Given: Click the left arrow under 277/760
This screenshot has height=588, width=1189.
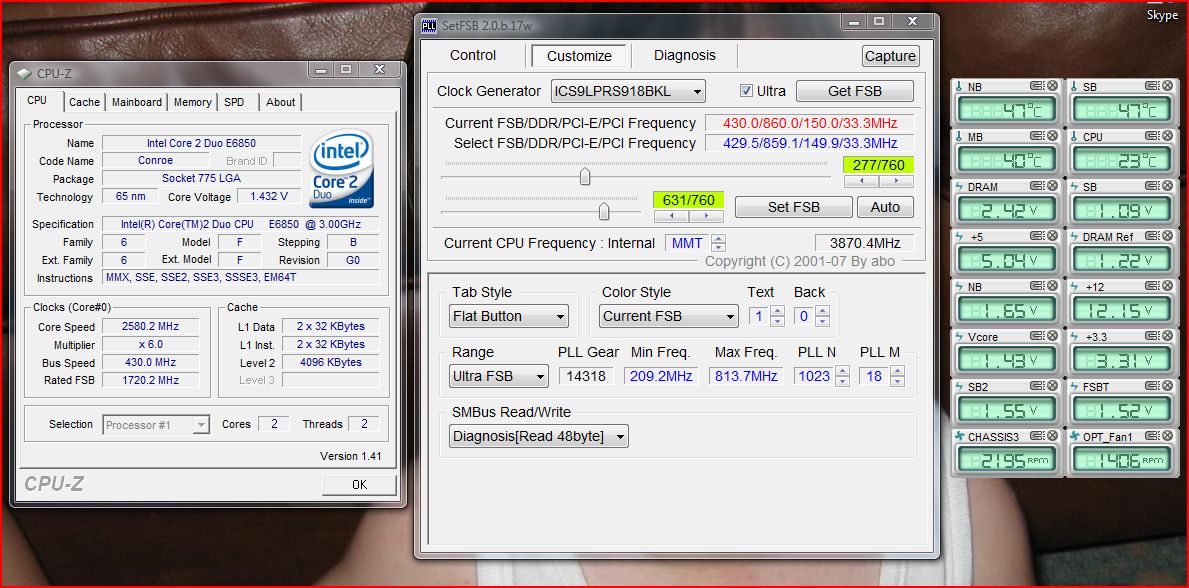Looking at the screenshot, I should [861, 181].
